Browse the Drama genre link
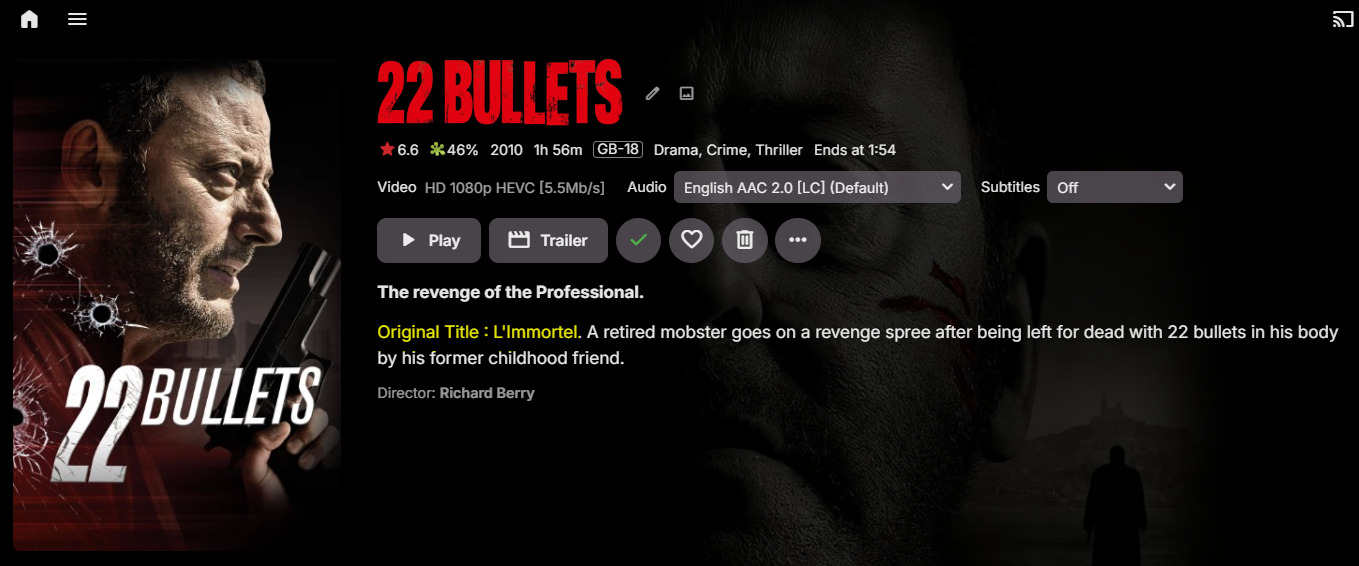The image size is (1359, 566). 676,150
